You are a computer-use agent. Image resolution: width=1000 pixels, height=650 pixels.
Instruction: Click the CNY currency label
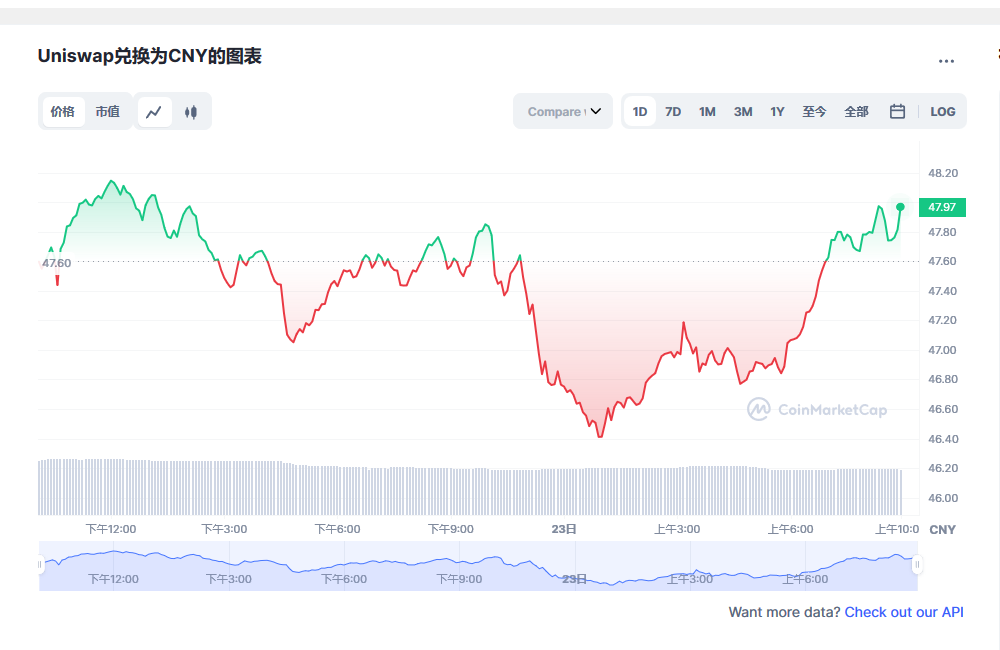[943, 529]
